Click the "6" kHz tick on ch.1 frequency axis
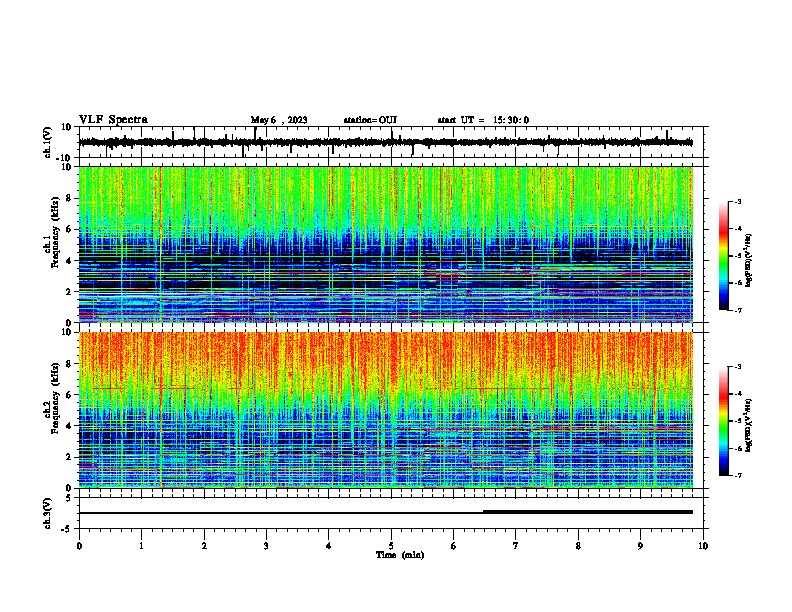The width and height of the screenshot is (792, 612). (x=69, y=229)
